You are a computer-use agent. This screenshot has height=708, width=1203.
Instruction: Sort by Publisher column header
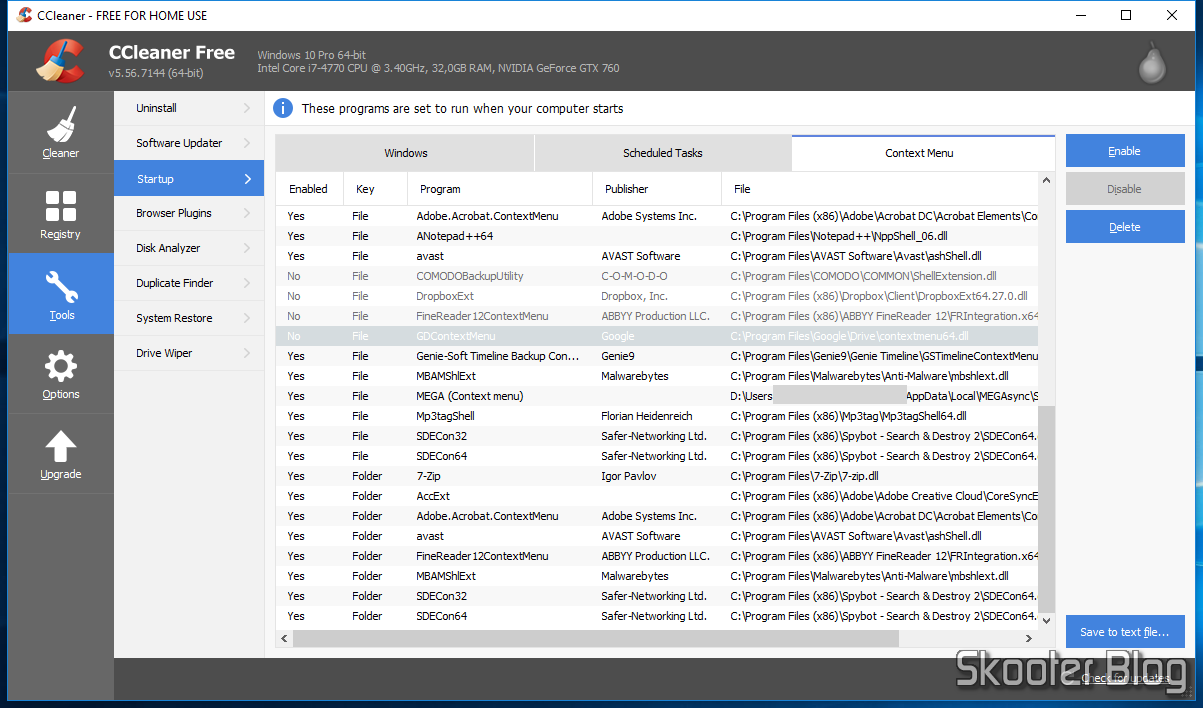click(x=657, y=189)
